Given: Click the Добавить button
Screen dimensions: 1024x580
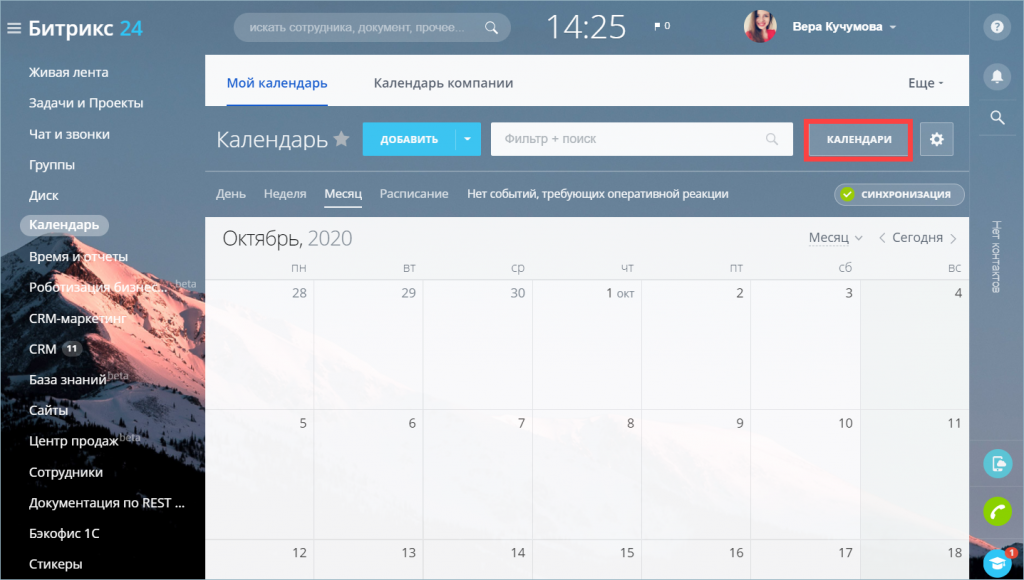Looking at the screenshot, I should click(x=409, y=140).
